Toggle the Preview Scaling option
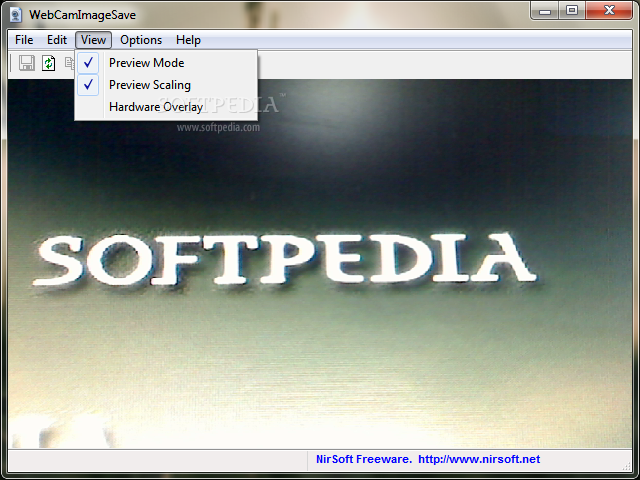 click(x=166, y=85)
